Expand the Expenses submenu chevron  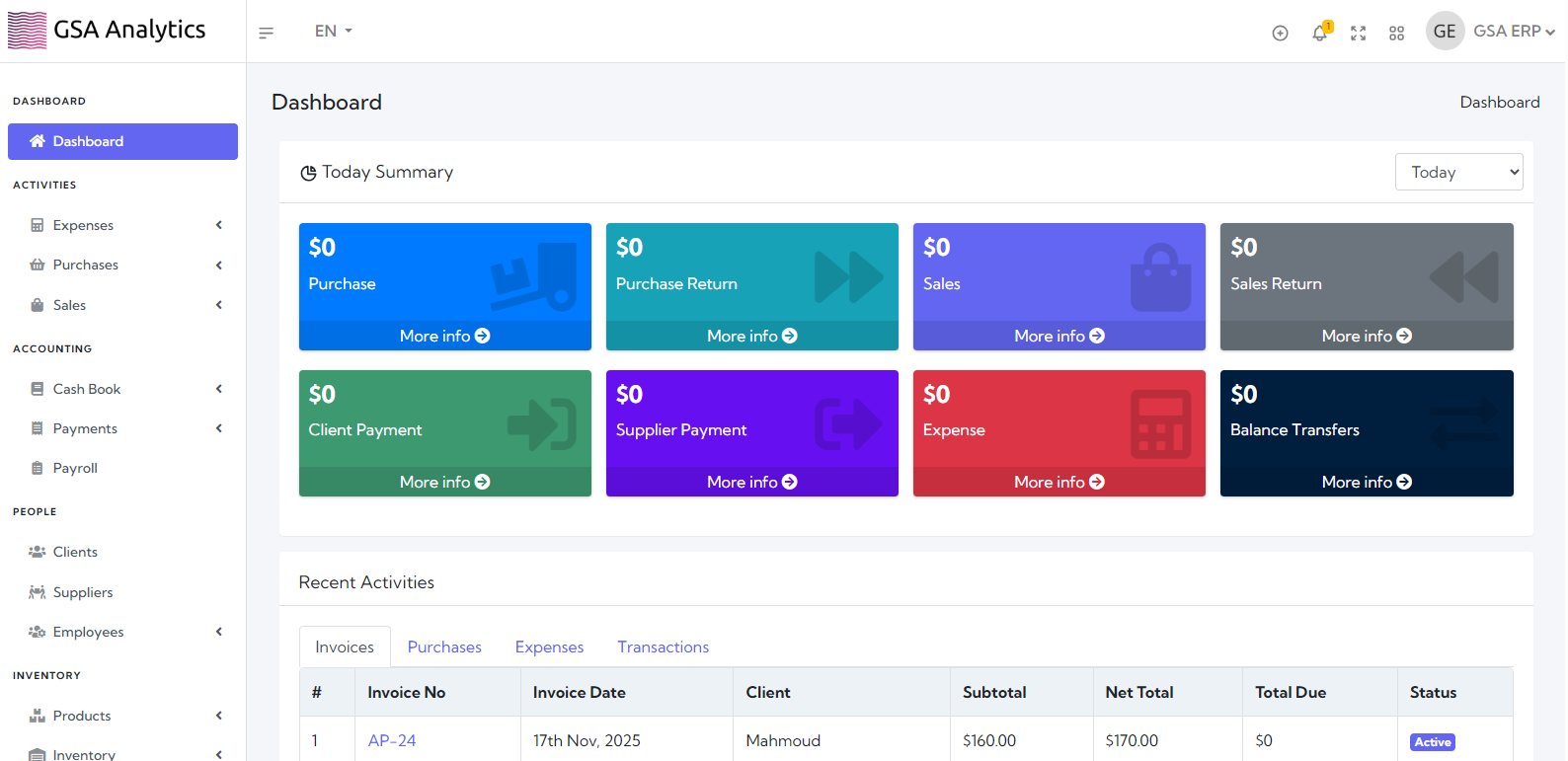pyautogui.click(x=219, y=225)
